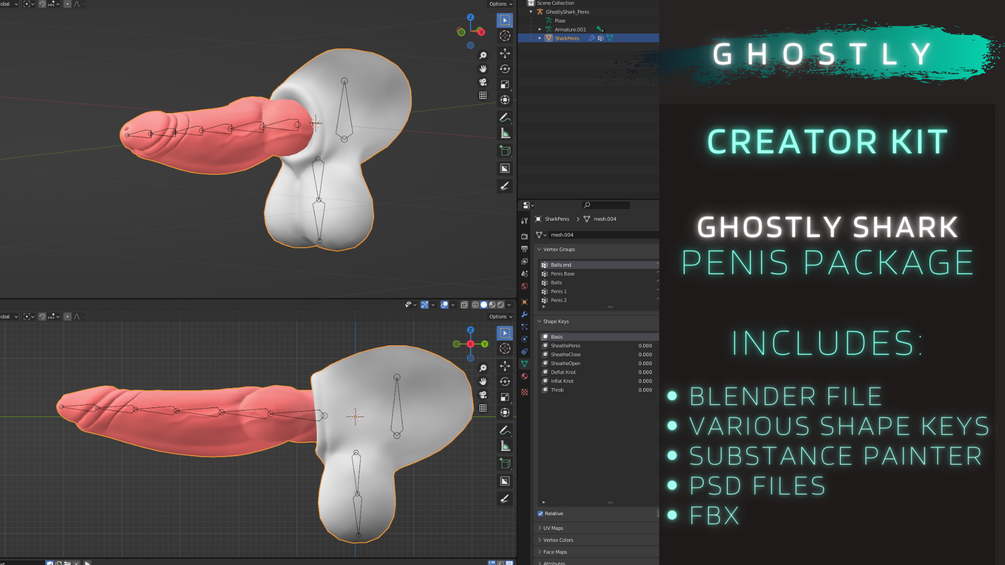The height and width of the screenshot is (565, 1005).
Task: Activate the Transform tool in upper viewport
Action: coord(505,100)
